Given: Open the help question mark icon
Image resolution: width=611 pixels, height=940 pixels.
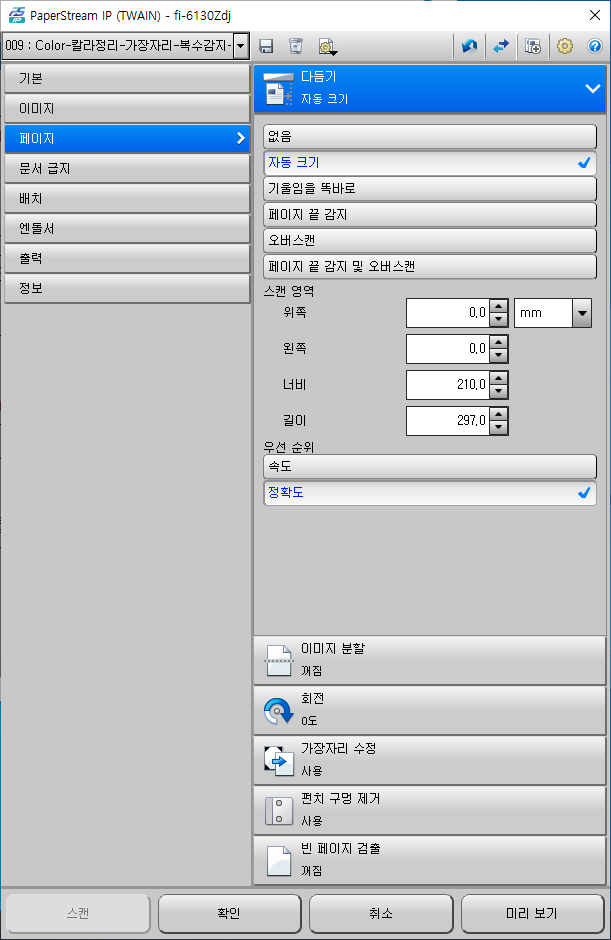Looking at the screenshot, I should 594,46.
